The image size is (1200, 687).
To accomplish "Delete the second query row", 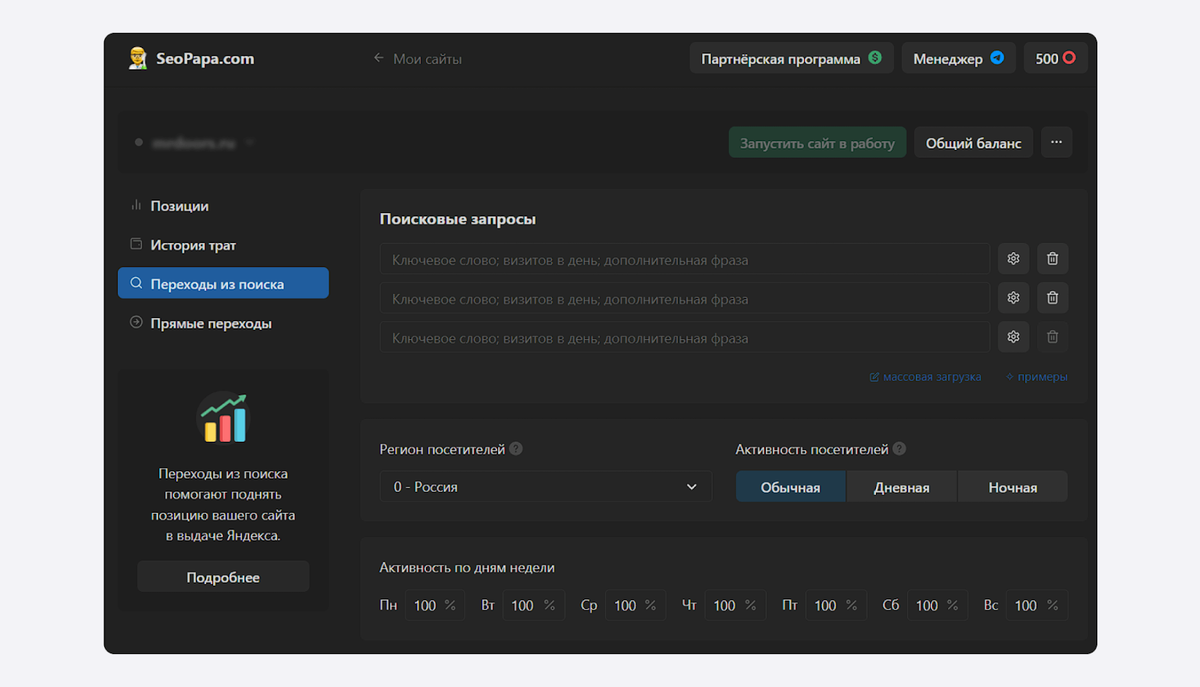I will click(1052, 298).
